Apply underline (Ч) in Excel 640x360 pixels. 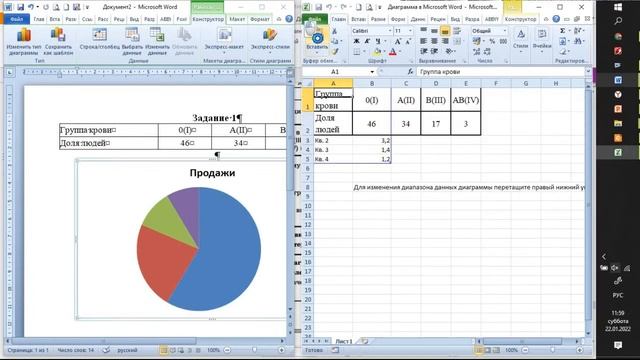click(x=378, y=41)
